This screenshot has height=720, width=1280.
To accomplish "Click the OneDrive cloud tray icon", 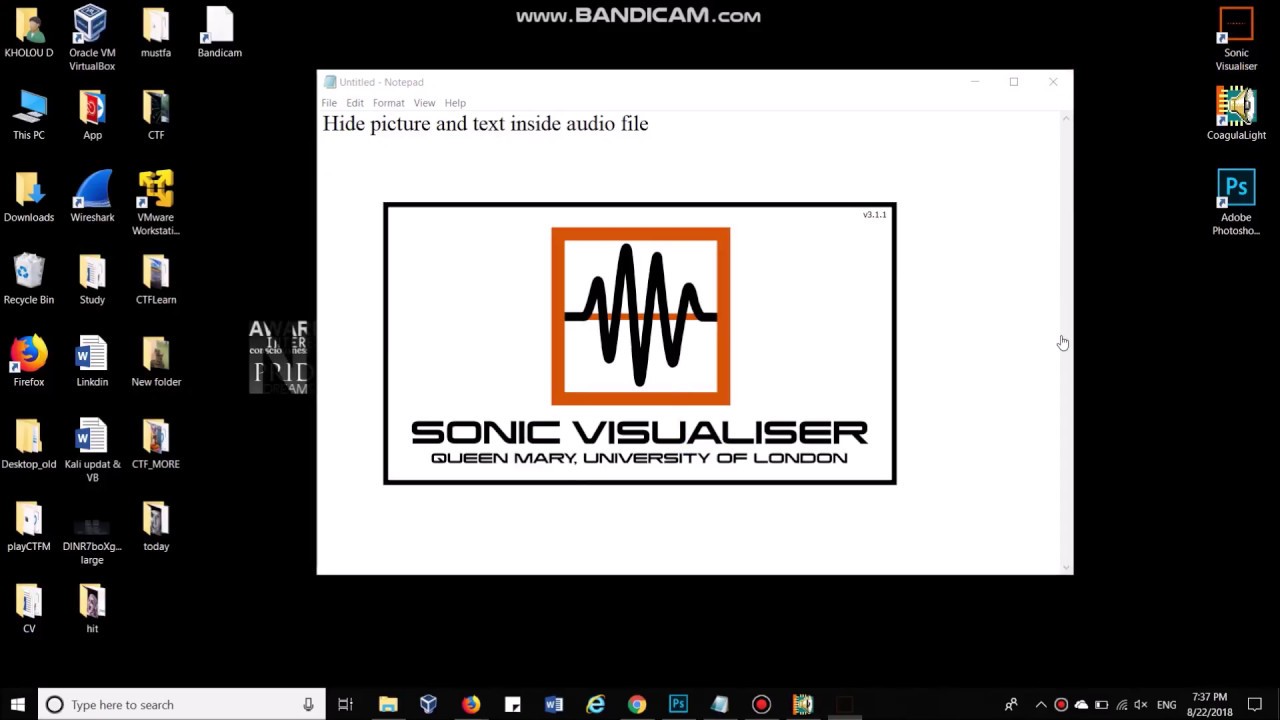I will 1081,704.
